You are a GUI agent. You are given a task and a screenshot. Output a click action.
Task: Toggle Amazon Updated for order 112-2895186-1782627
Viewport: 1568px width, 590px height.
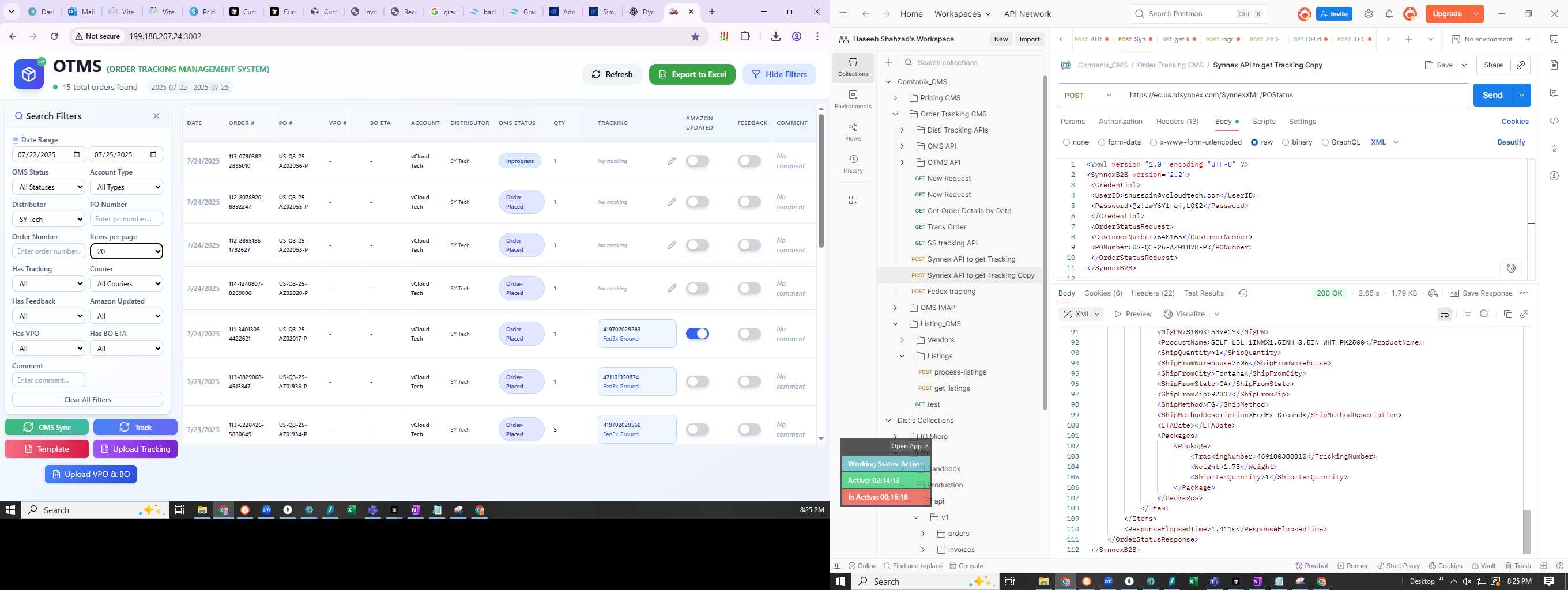pyautogui.click(x=698, y=245)
